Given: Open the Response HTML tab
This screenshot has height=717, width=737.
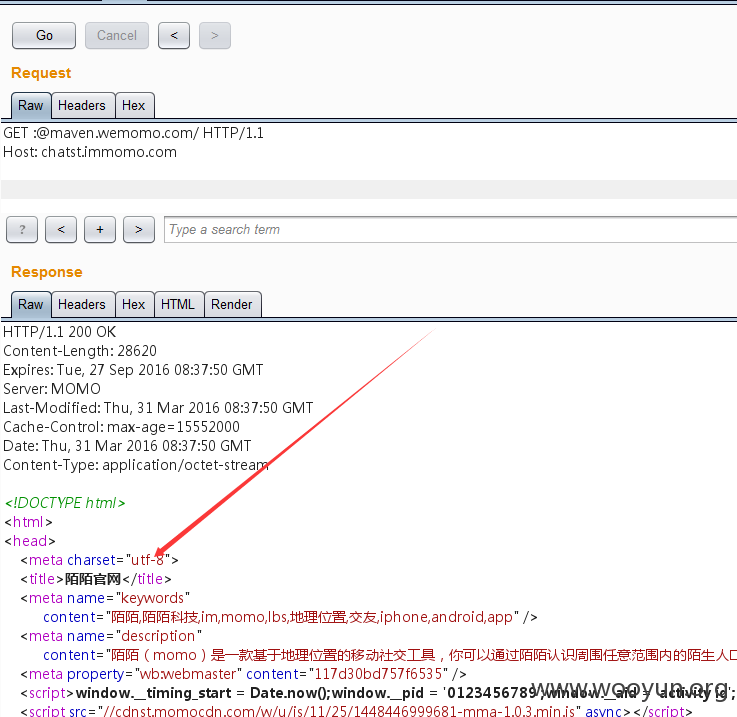Looking at the screenshot, I should 178,304.
